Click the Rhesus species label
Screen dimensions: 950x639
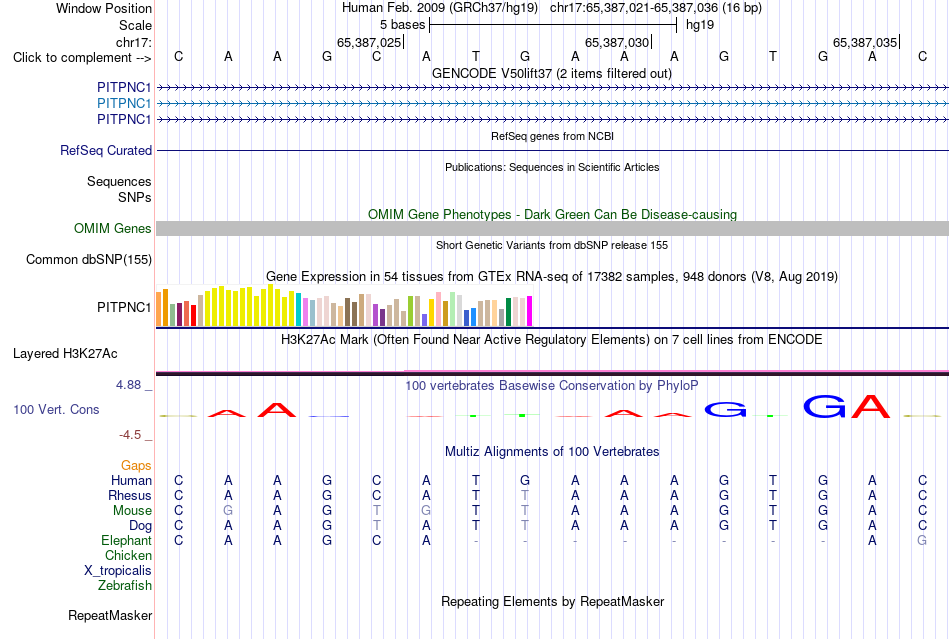tap(130, 496)
